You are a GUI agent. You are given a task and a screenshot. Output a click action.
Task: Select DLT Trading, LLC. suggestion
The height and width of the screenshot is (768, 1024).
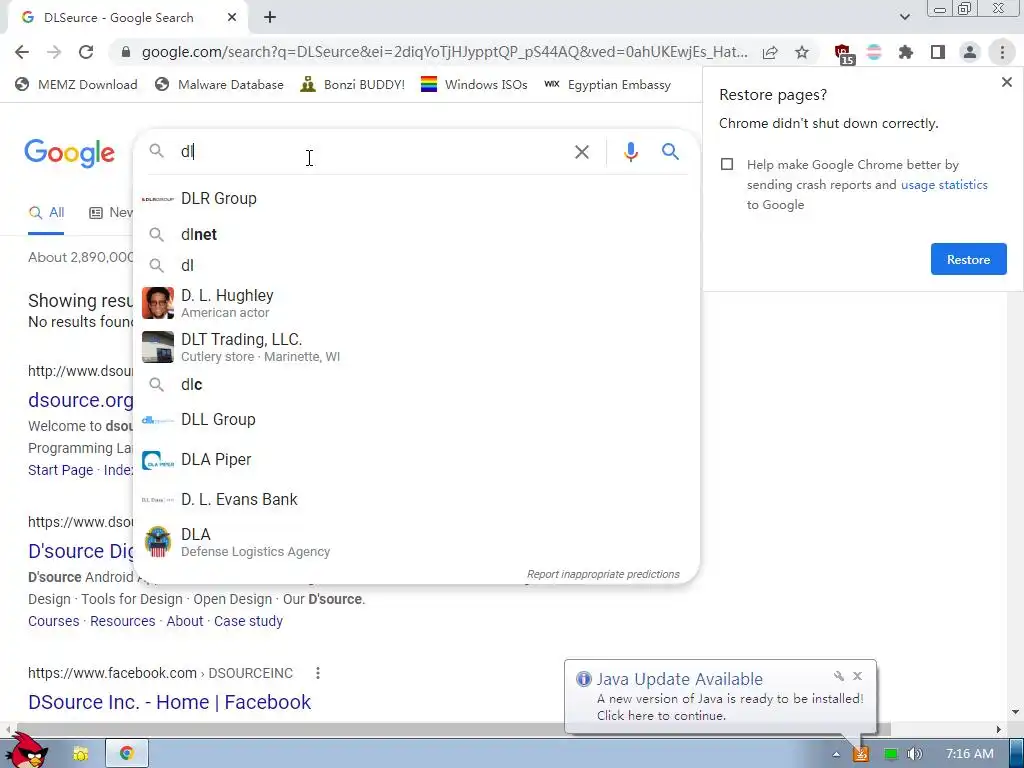click(416, 347)
